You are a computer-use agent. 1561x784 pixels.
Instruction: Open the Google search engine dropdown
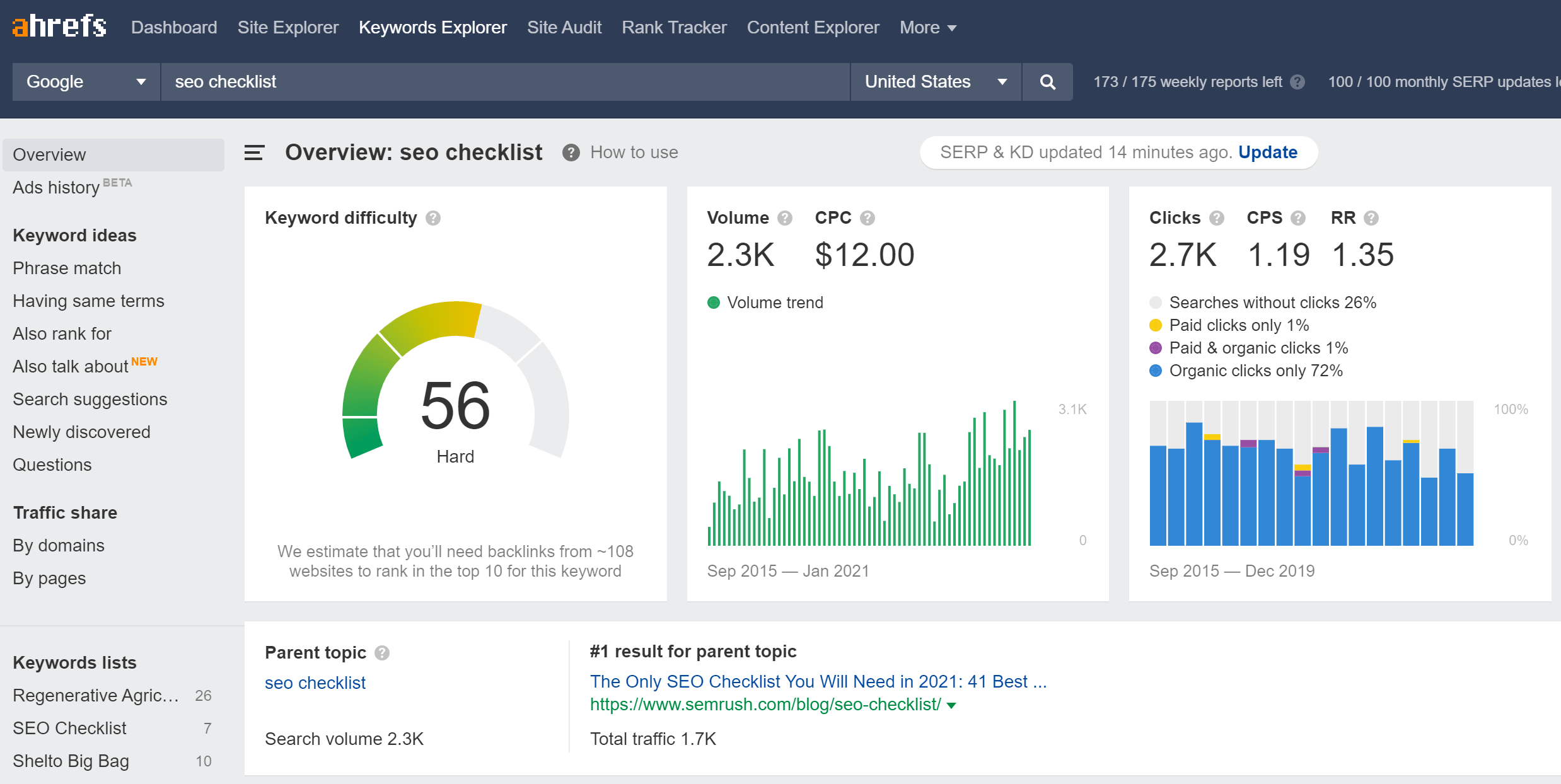tap(86, 82)
